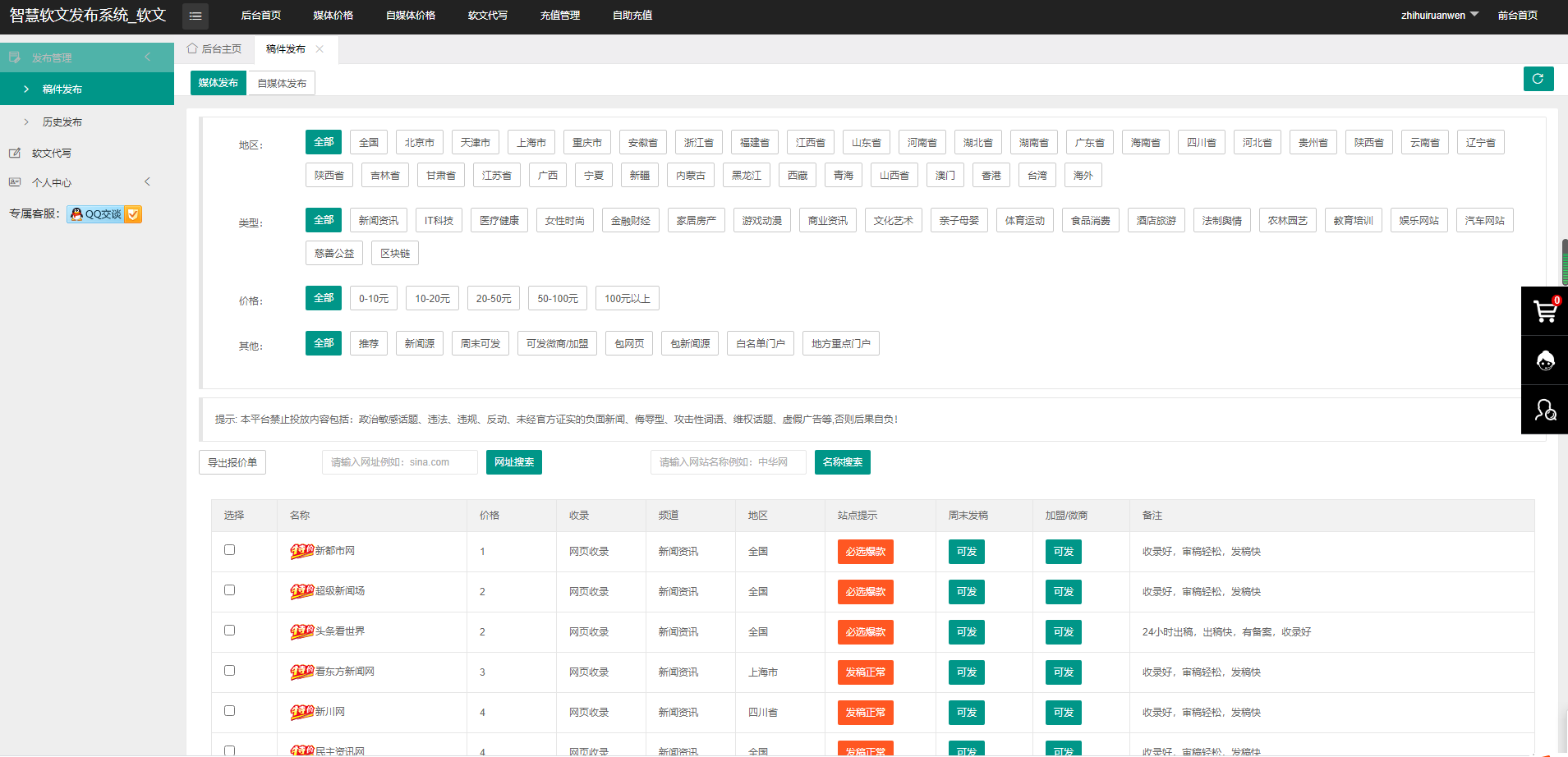Tick the checkbox for 看东方新闻网 row
1568x757 pixels.
230,671
